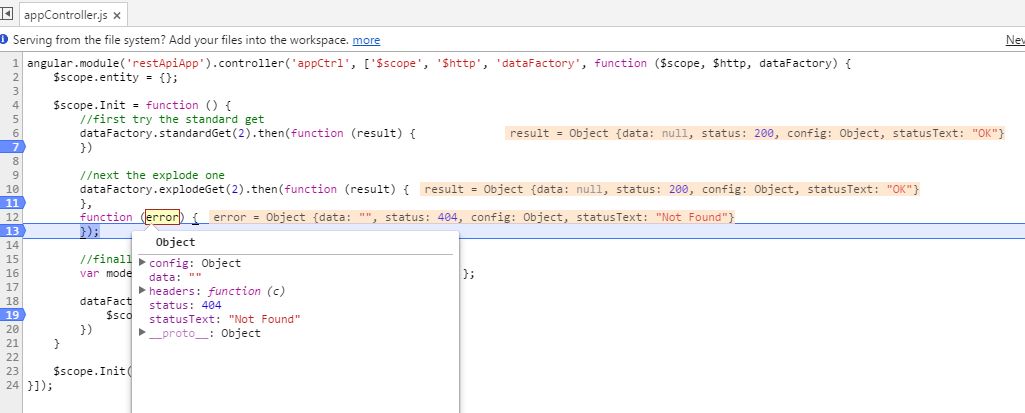This screenshot has width=1025, height=413.
Task: Toggle the file navigator pane icon
Action: [8, 16]
